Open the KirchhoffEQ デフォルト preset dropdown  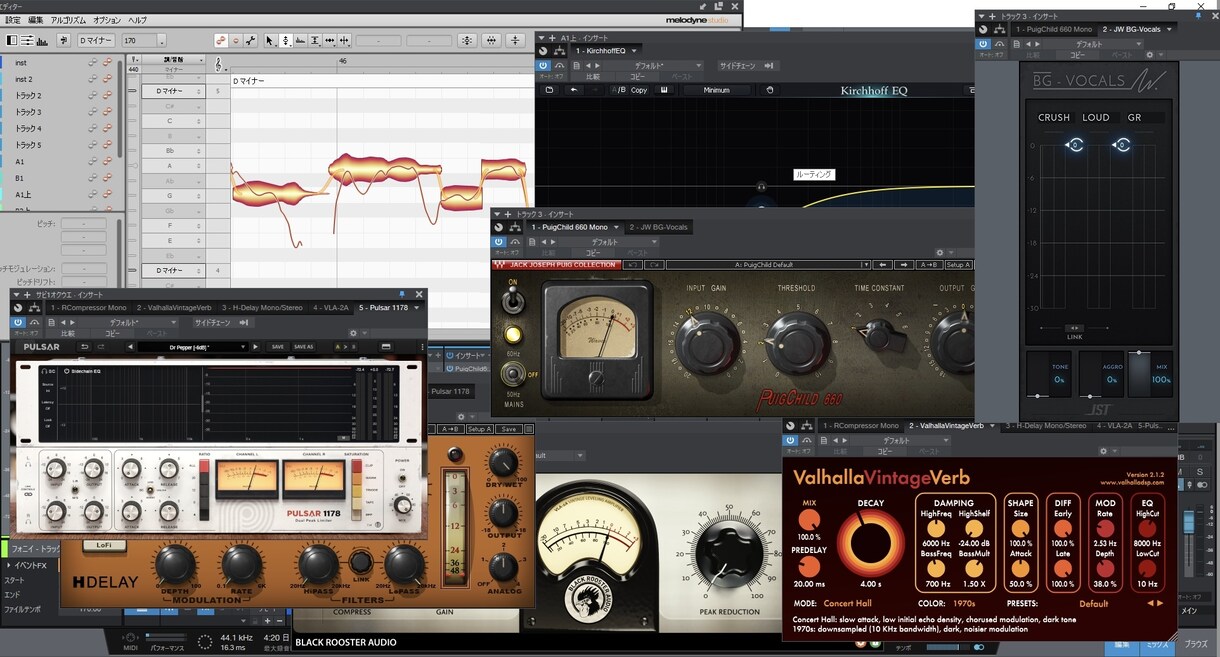[699, 66]
